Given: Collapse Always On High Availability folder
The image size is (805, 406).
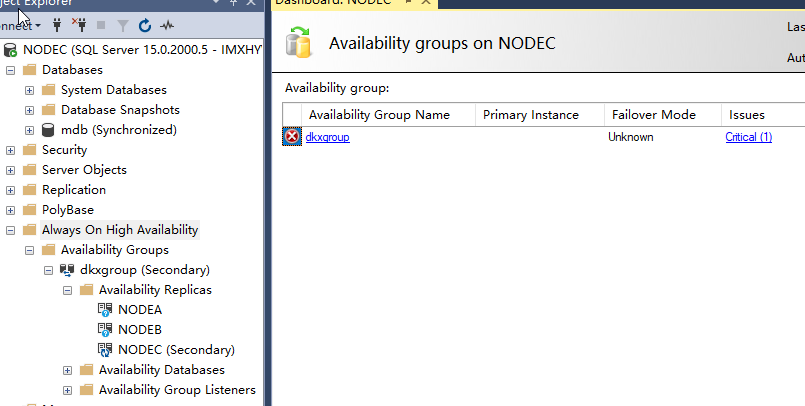Looking at the screenshot, I should pyautogui.click(x=10, y=230).
